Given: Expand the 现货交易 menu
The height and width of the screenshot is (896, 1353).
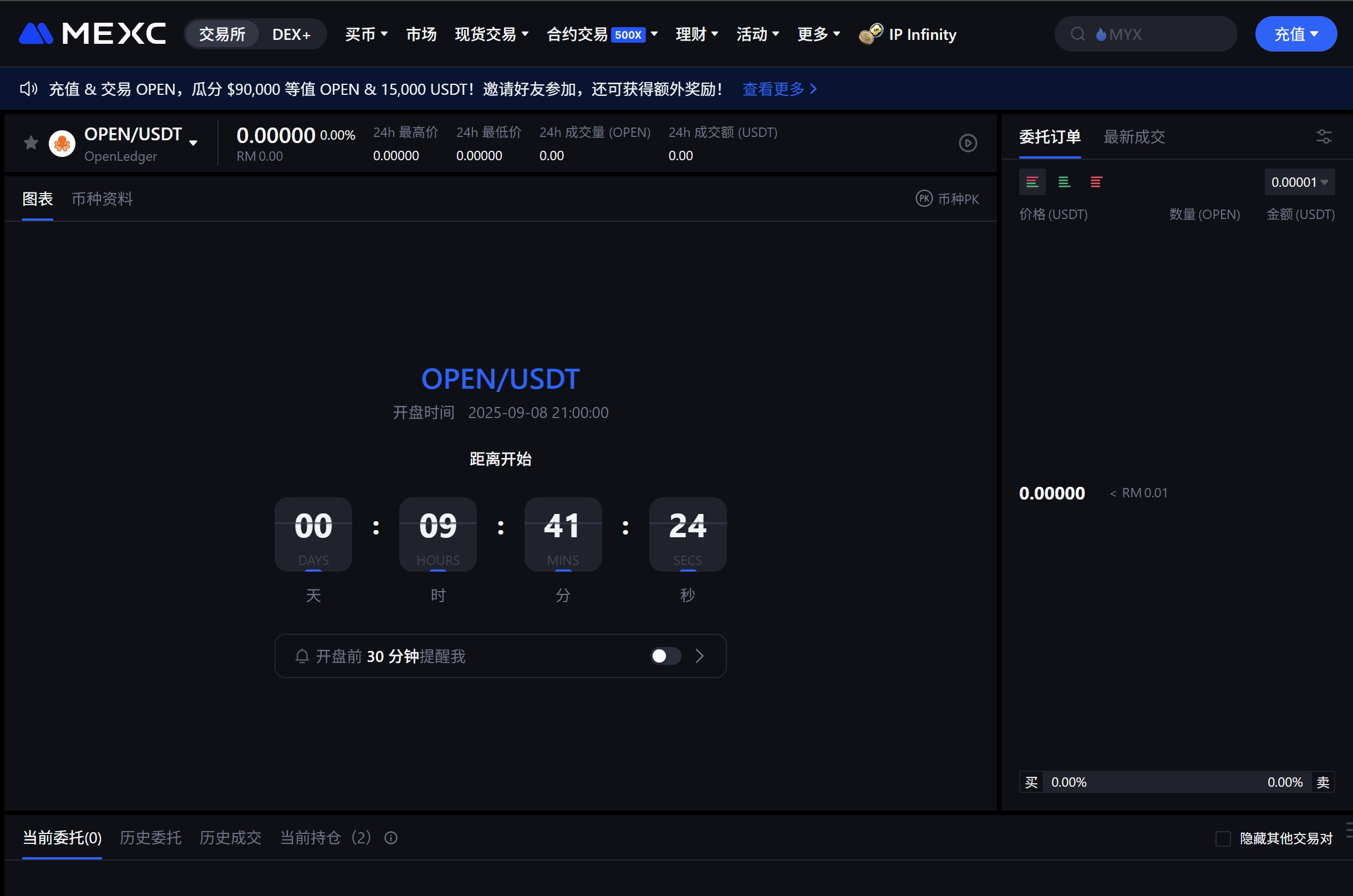Looking at the screenshot, I should pyautogui.click(x=491, y=34).
